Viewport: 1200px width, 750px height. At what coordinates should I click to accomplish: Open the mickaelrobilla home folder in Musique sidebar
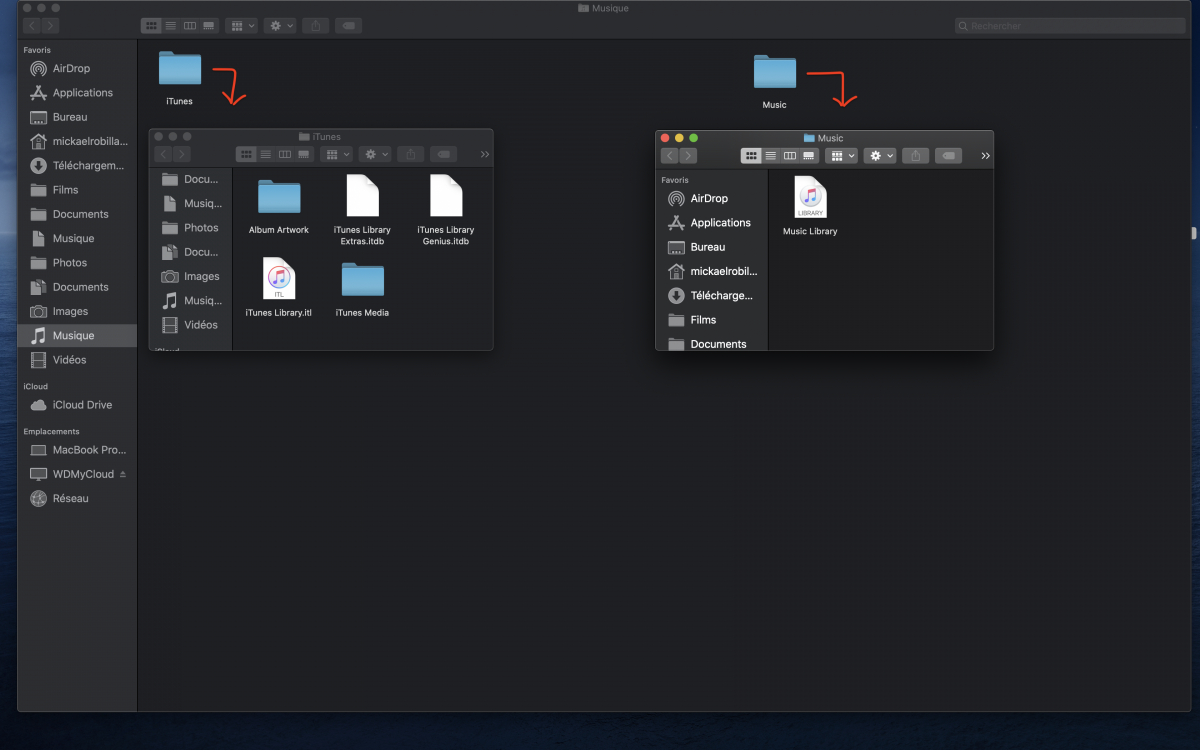90,141
